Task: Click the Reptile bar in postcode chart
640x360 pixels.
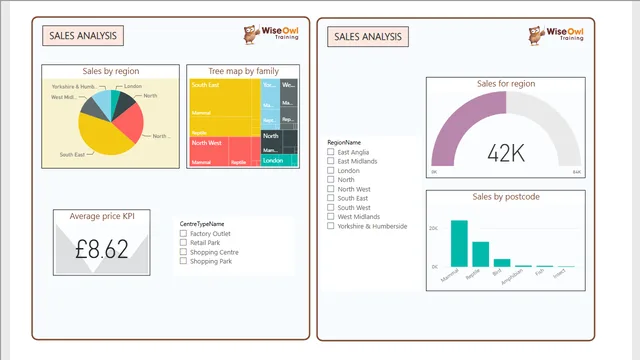Action: pos(480,254)
